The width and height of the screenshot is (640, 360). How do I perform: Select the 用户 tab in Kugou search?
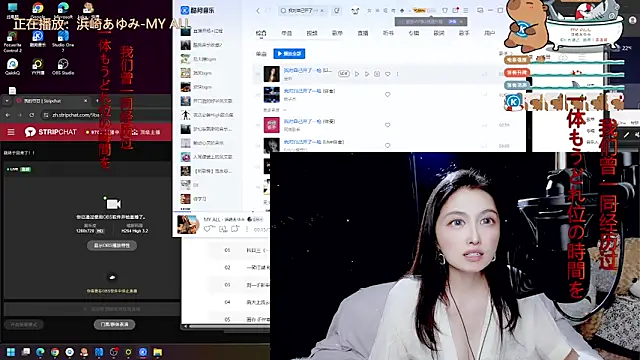[489, 33]
